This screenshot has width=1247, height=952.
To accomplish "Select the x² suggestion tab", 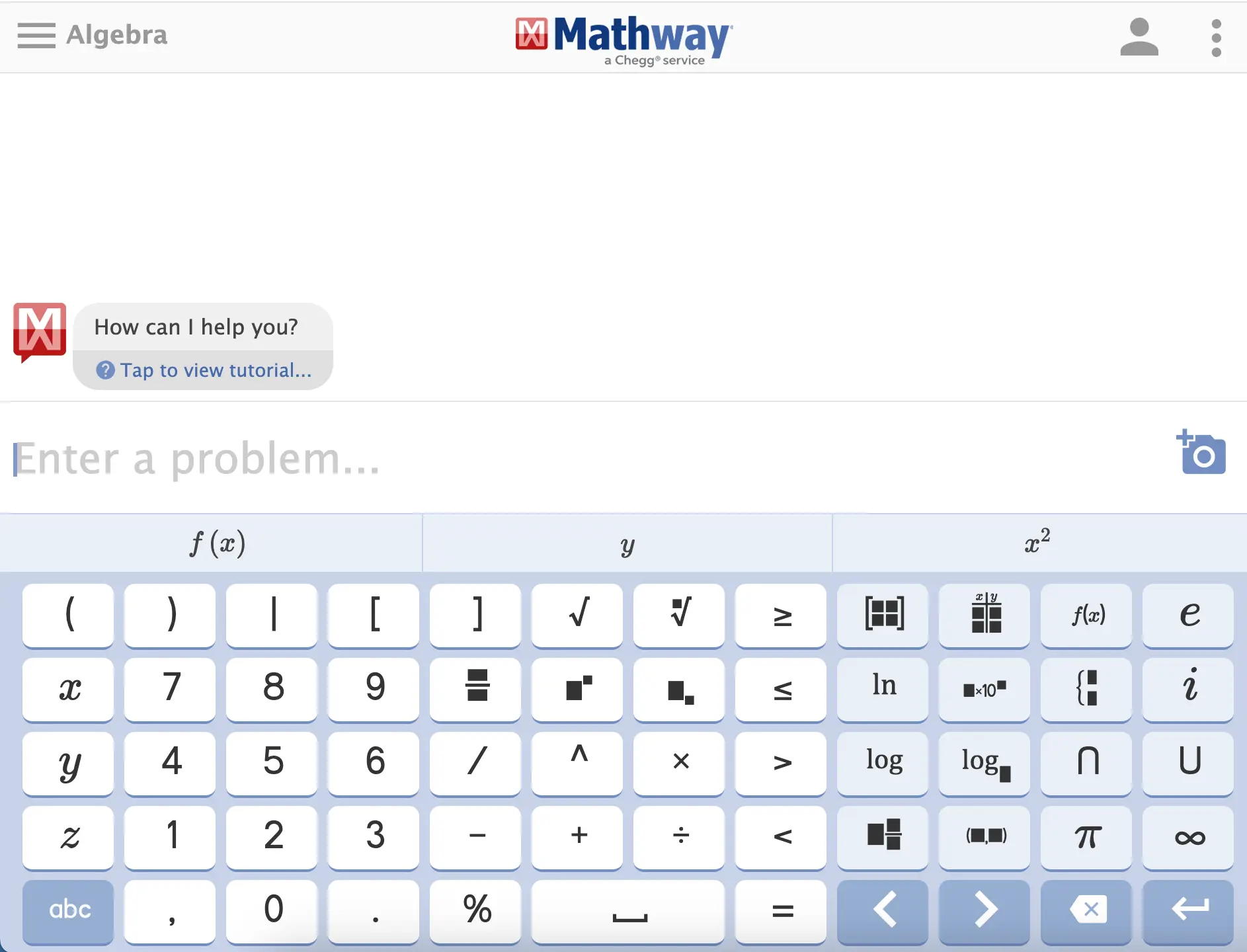I will [1039, 543].
